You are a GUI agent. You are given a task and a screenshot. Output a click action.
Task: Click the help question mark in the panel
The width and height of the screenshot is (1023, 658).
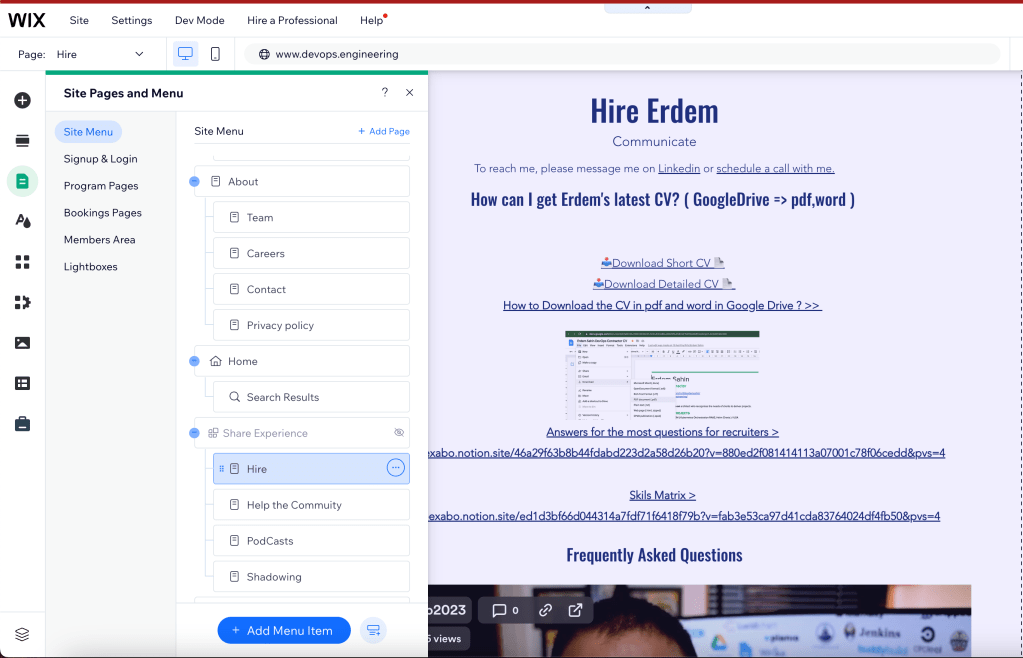(385, 93)
